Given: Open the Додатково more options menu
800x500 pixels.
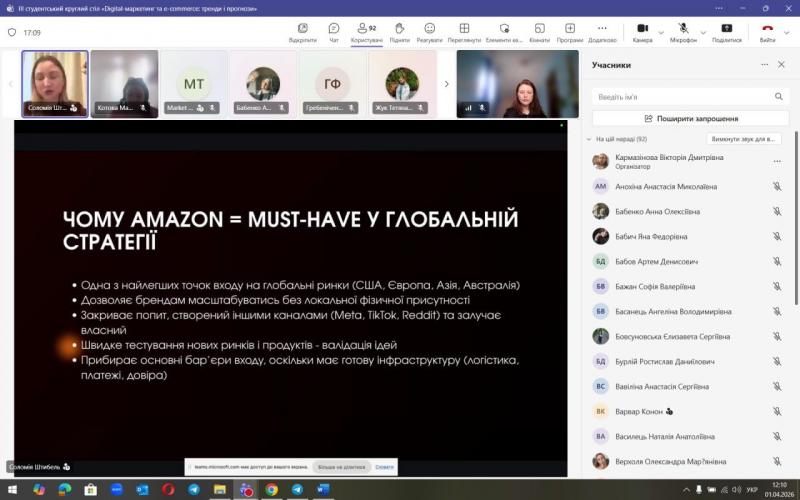Looking at the screenshot, I should tap(602, 32).
